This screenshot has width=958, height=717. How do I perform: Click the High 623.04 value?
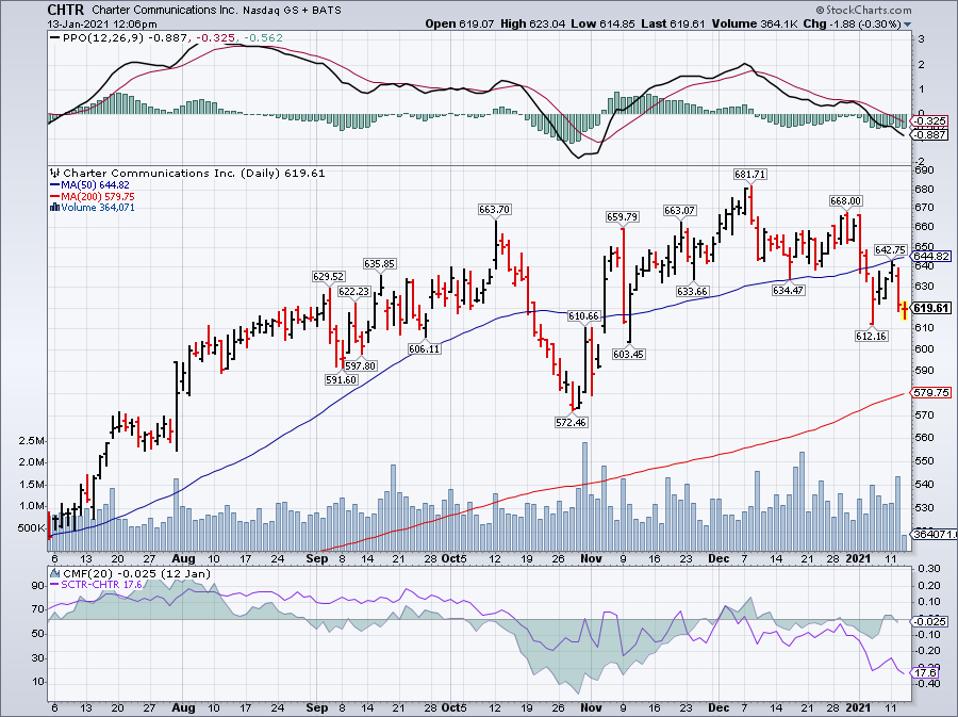click(x=533, y=24)
